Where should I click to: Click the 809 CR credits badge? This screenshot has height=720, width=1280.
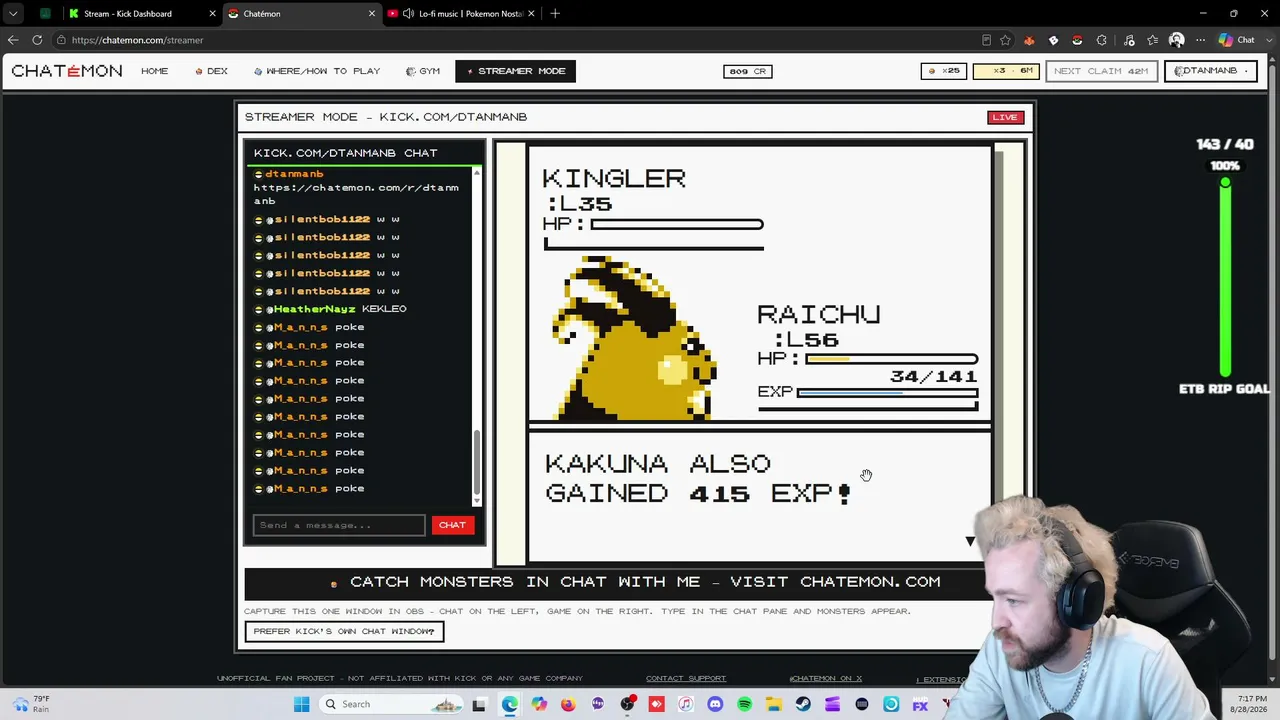pyautogui.click(x=748, y=71)
